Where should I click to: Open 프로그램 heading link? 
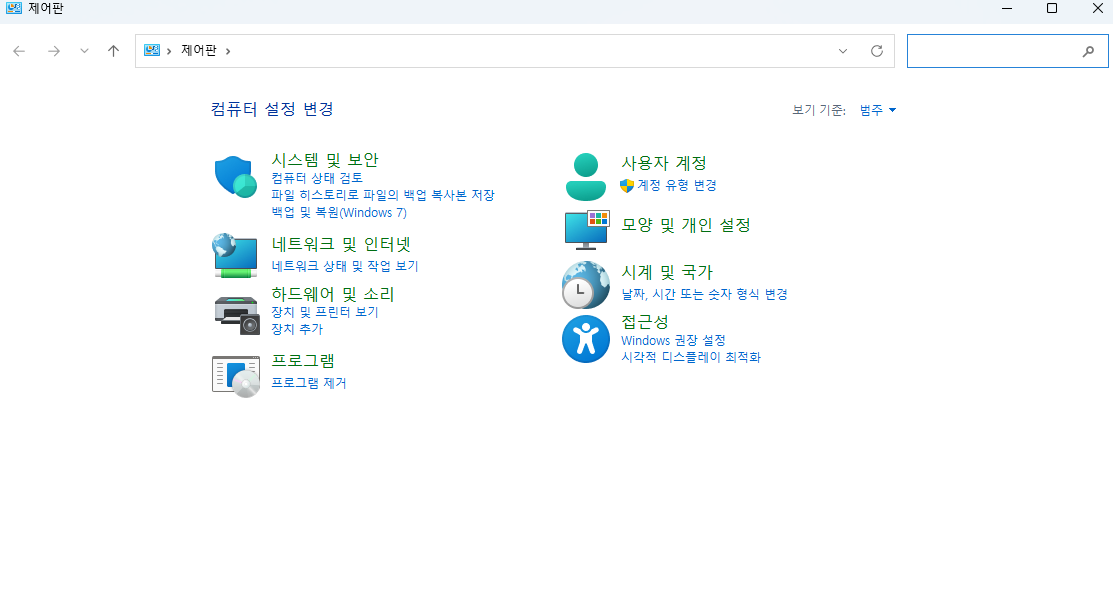point(303,360)
